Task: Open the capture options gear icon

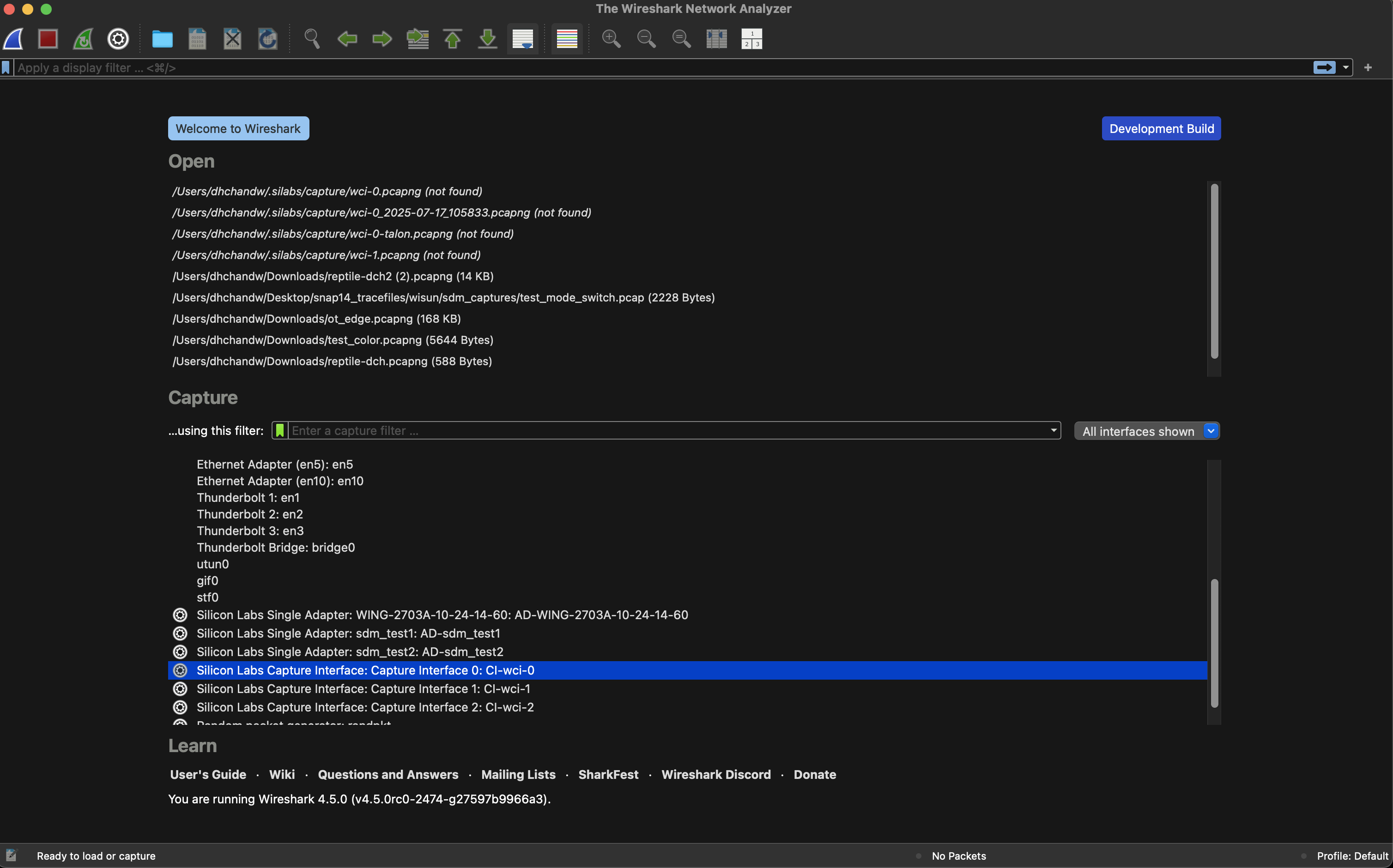Action: [118, 39]
